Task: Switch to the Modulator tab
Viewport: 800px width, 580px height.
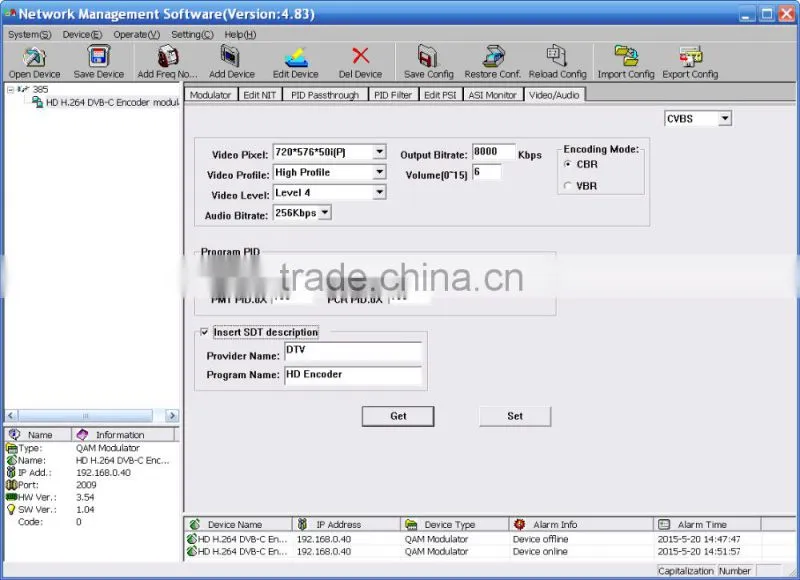Action: 210,95
